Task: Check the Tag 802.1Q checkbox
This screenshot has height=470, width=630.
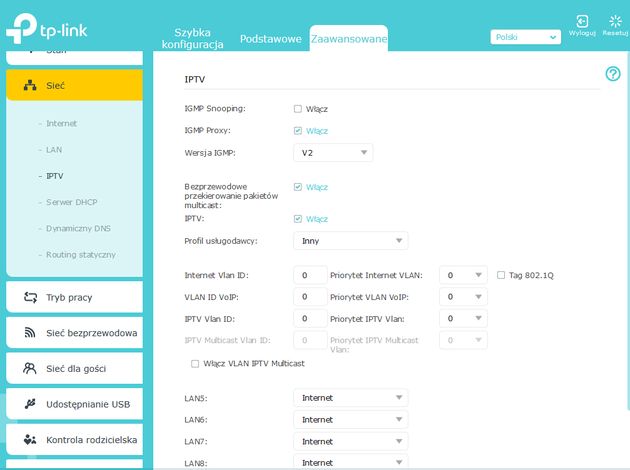Action: click(501, 275)
